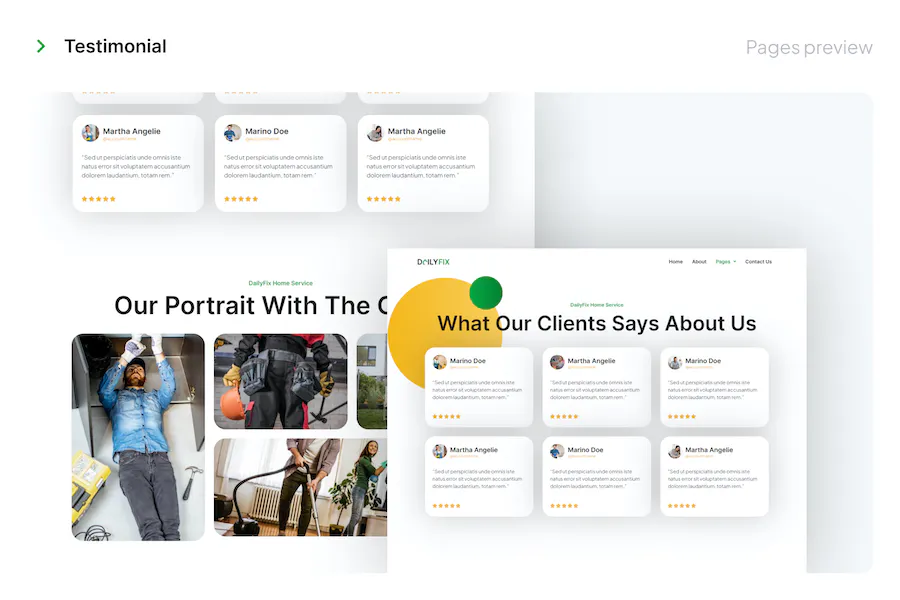900x600 pixels.
Task: Open the photo of man repairing under sink
Action: coord(138,437)
